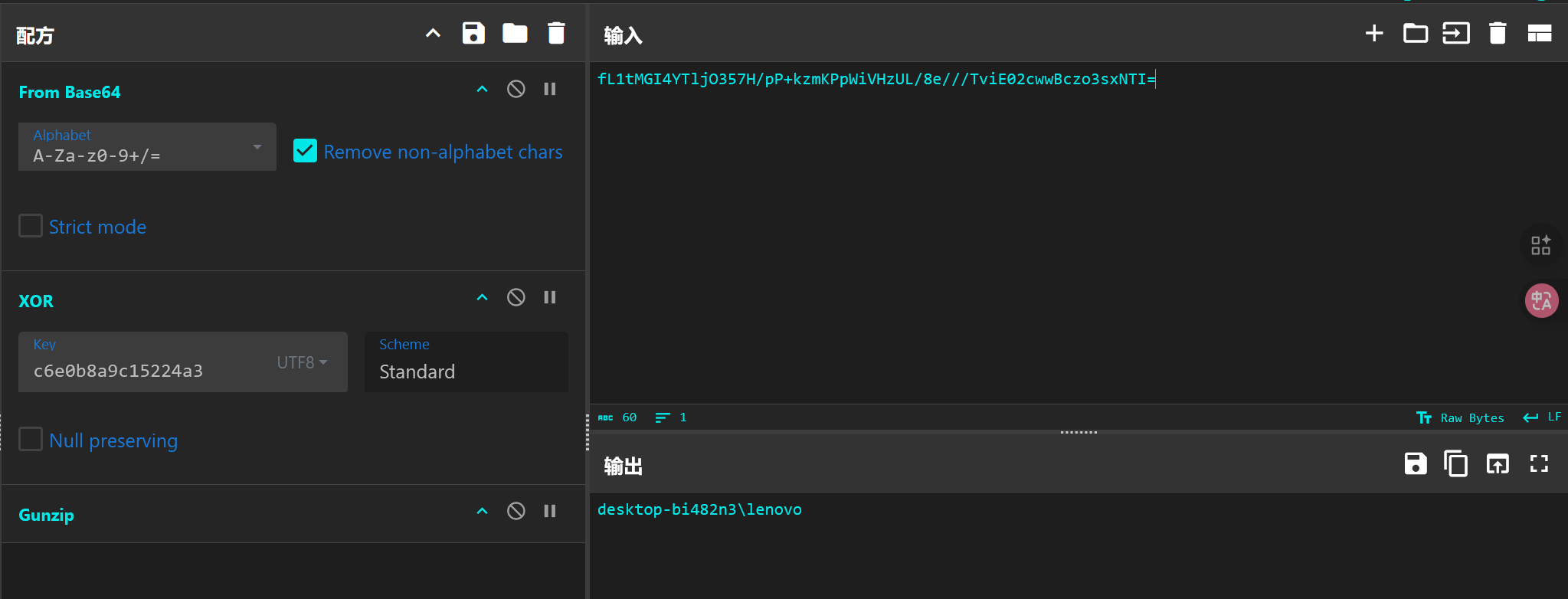
Task: Open the XOR key UTF8 format dropdown
Action: [x=302, y=362]
